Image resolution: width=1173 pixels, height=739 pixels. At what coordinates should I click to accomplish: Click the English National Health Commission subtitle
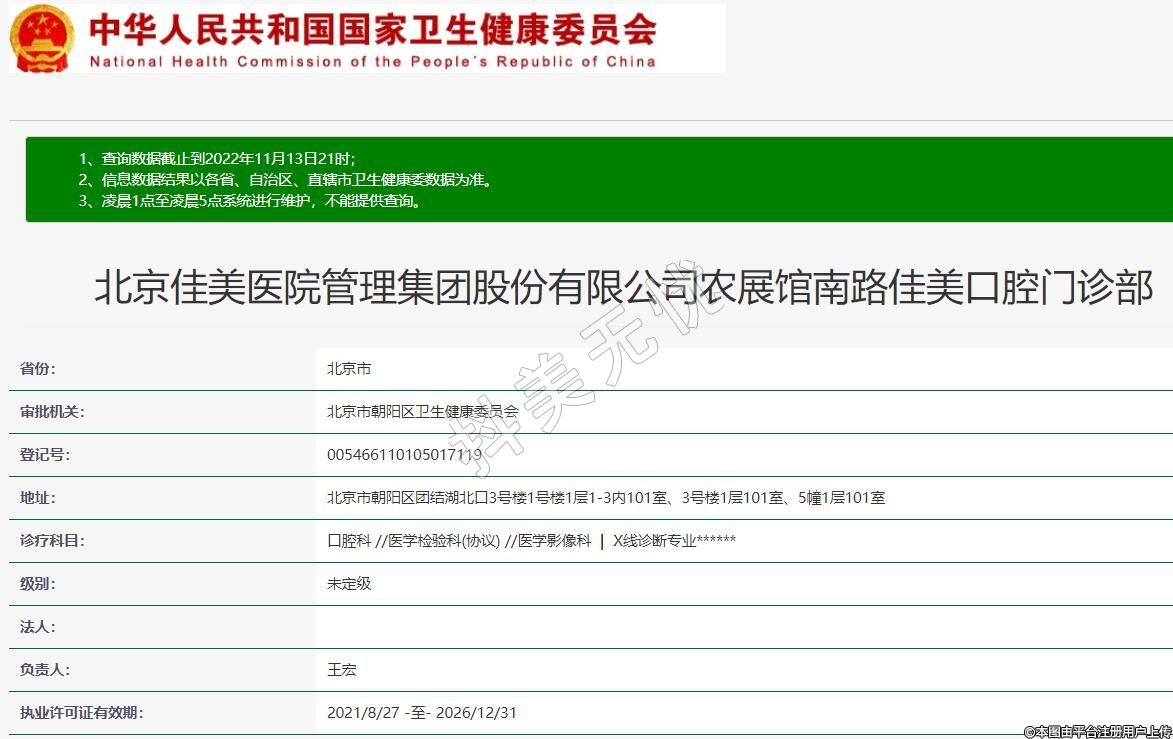372,61
